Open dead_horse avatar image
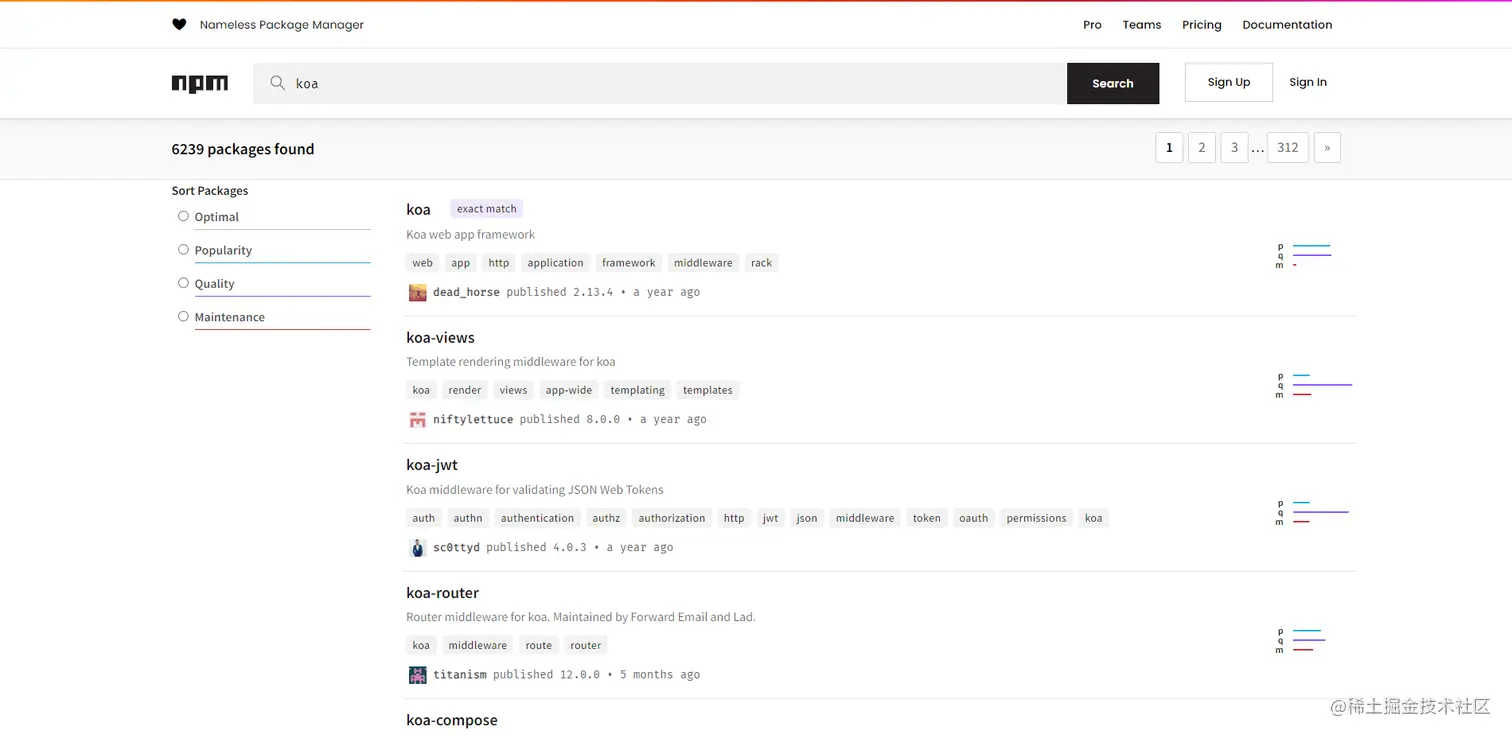Viewport: 1512px width, 738px height. coord(418,292)
